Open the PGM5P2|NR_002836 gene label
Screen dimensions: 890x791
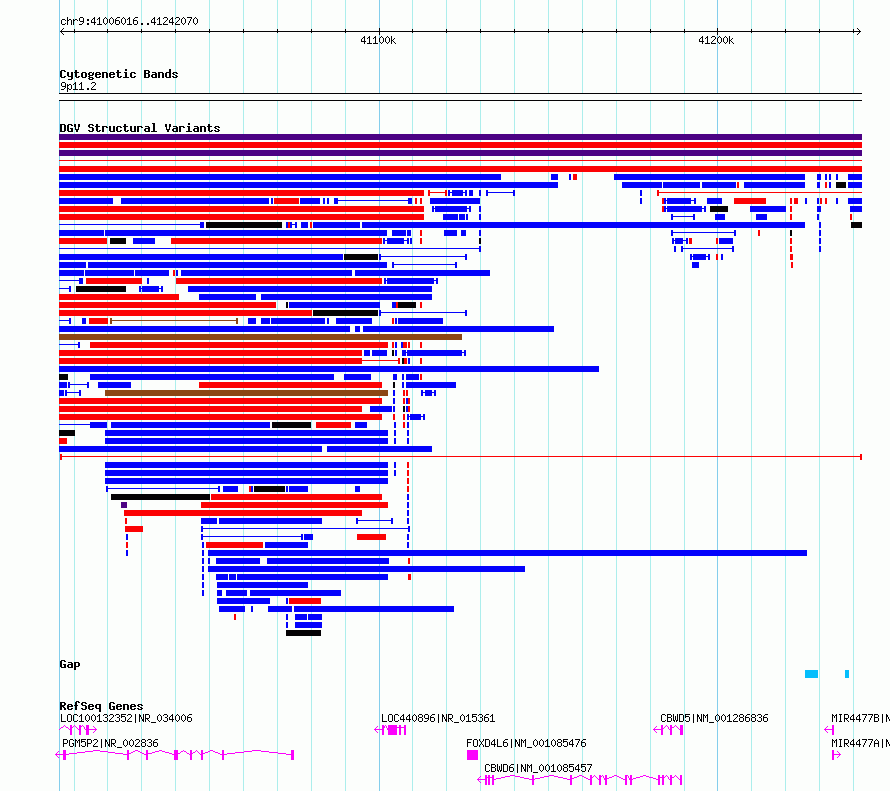click(110, 743)
